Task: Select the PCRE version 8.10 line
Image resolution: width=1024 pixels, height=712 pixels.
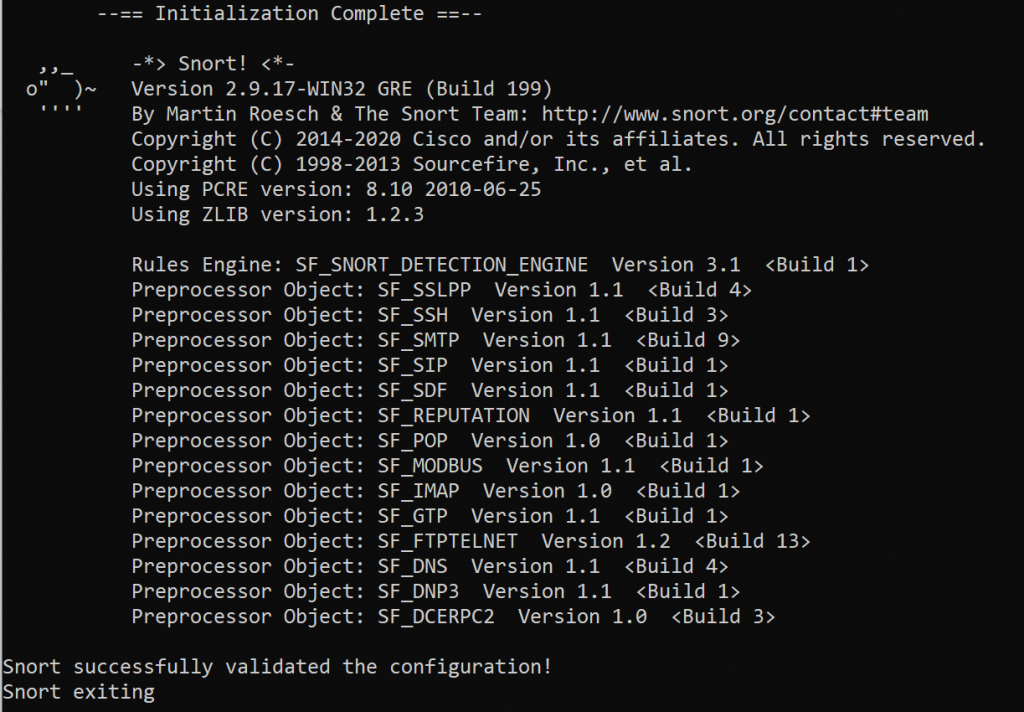Action: tap(336, 189)
